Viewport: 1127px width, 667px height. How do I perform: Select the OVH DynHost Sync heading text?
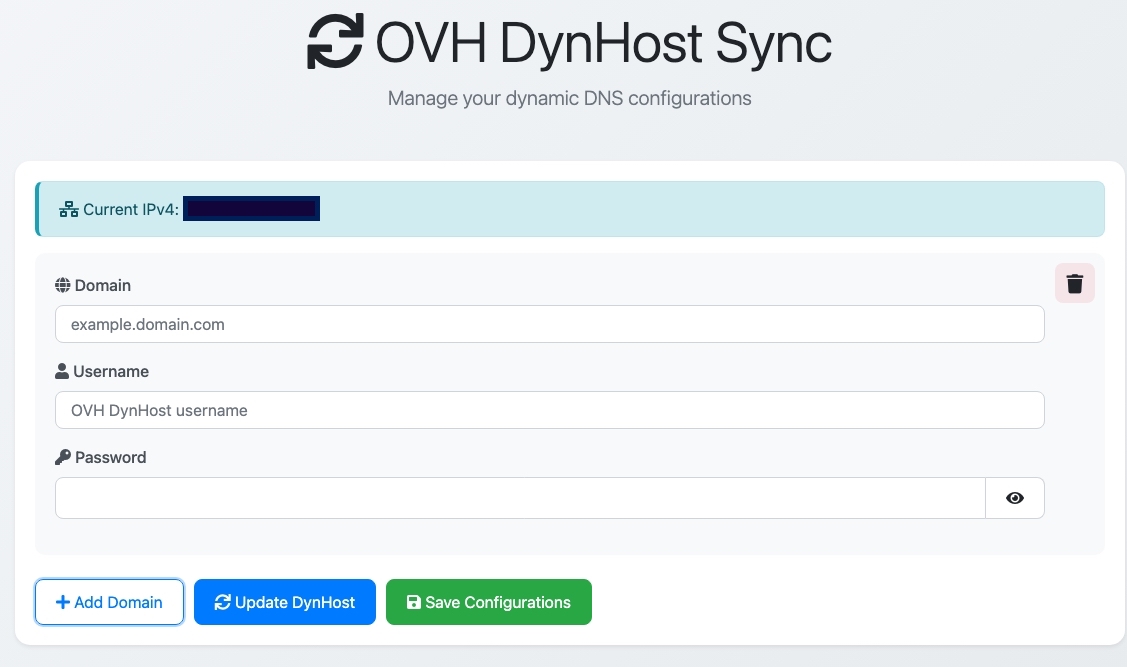604,43
